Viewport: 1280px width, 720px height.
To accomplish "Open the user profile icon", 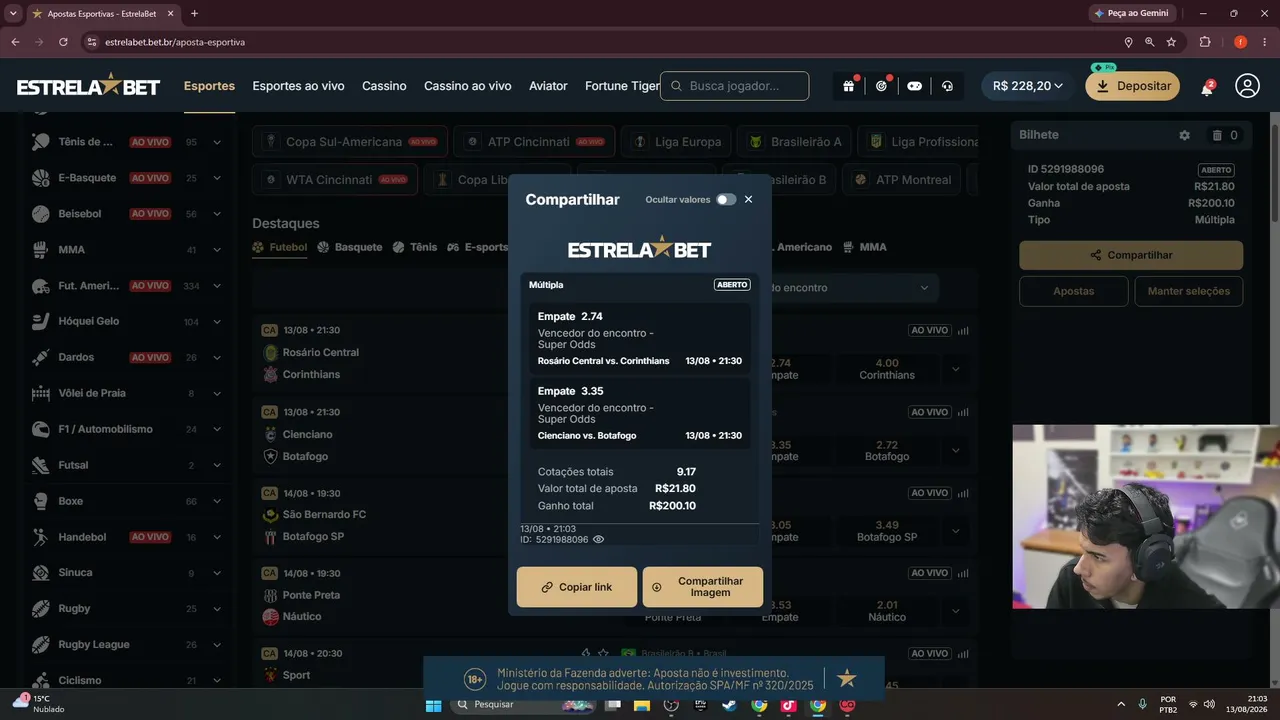I will tap(1247, 86).
